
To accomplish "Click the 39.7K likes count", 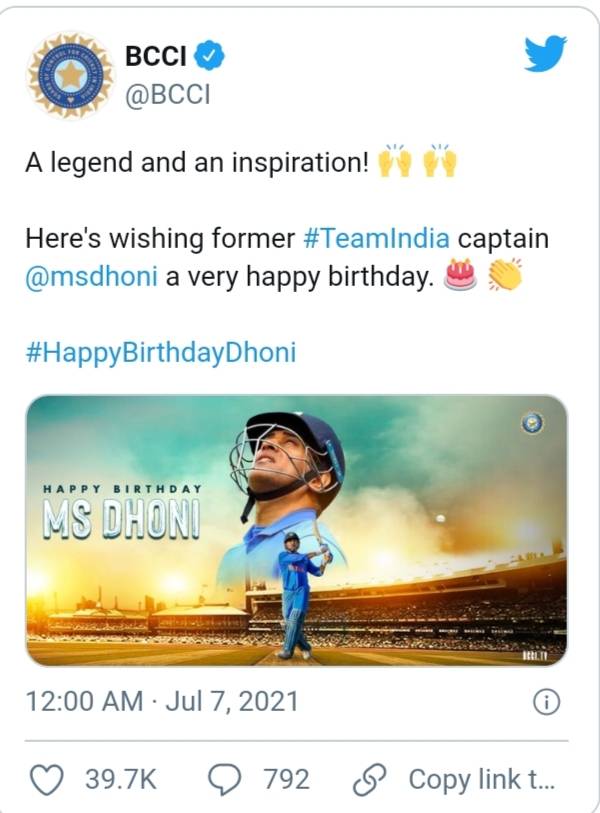I will [120, 779].
